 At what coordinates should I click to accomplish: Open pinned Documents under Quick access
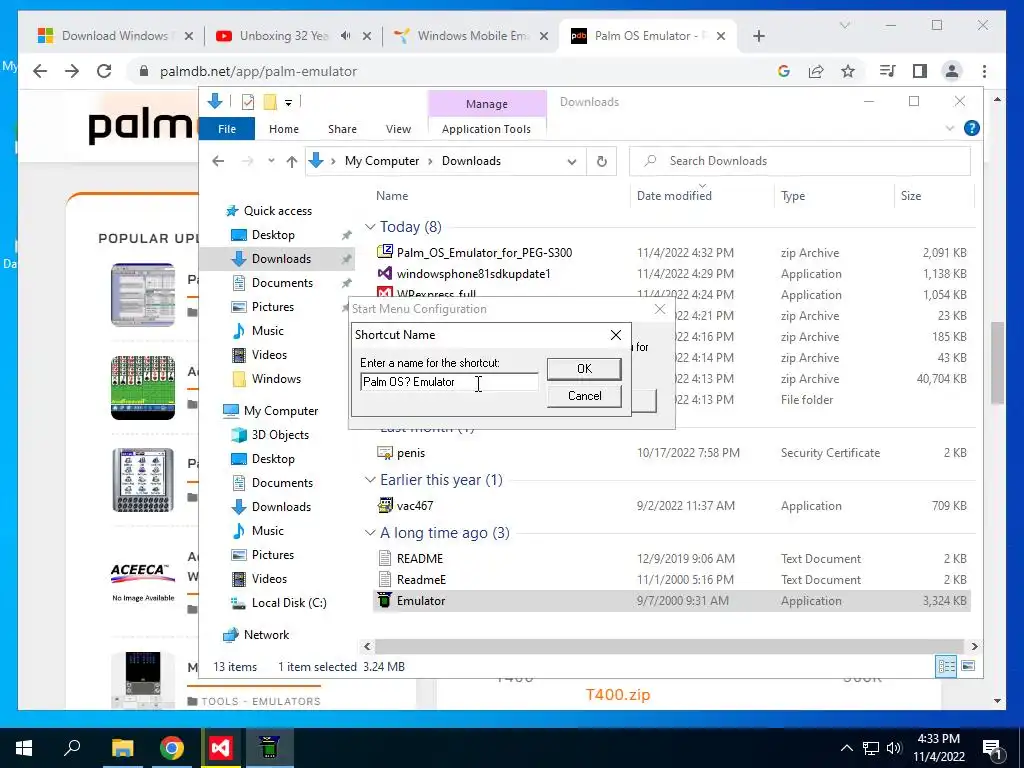tap(282, 283)
